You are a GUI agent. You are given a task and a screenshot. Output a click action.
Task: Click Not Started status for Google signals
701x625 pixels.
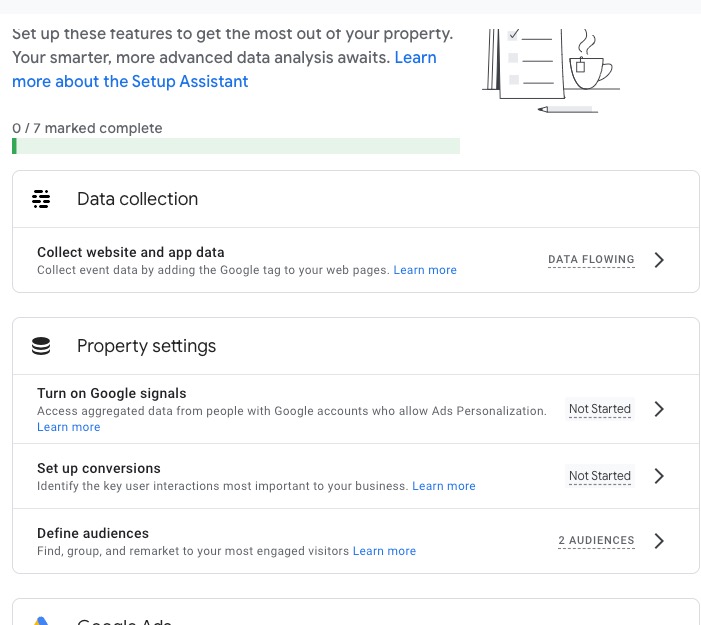pos(600,409)
